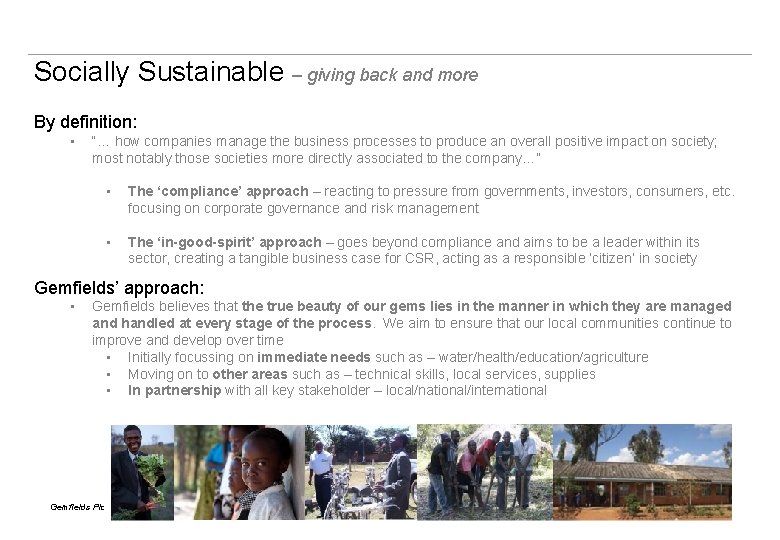Click the horizontal line above the title

point(390,54)
